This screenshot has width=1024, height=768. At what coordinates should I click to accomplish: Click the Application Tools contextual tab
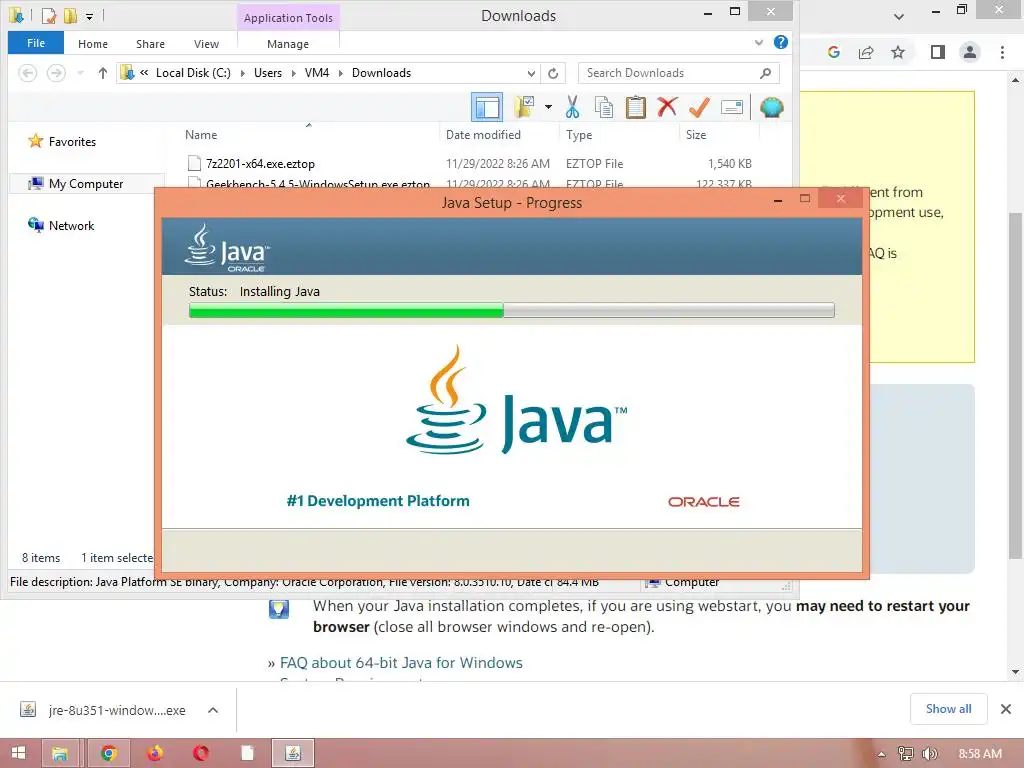click(x=288, y=18)
